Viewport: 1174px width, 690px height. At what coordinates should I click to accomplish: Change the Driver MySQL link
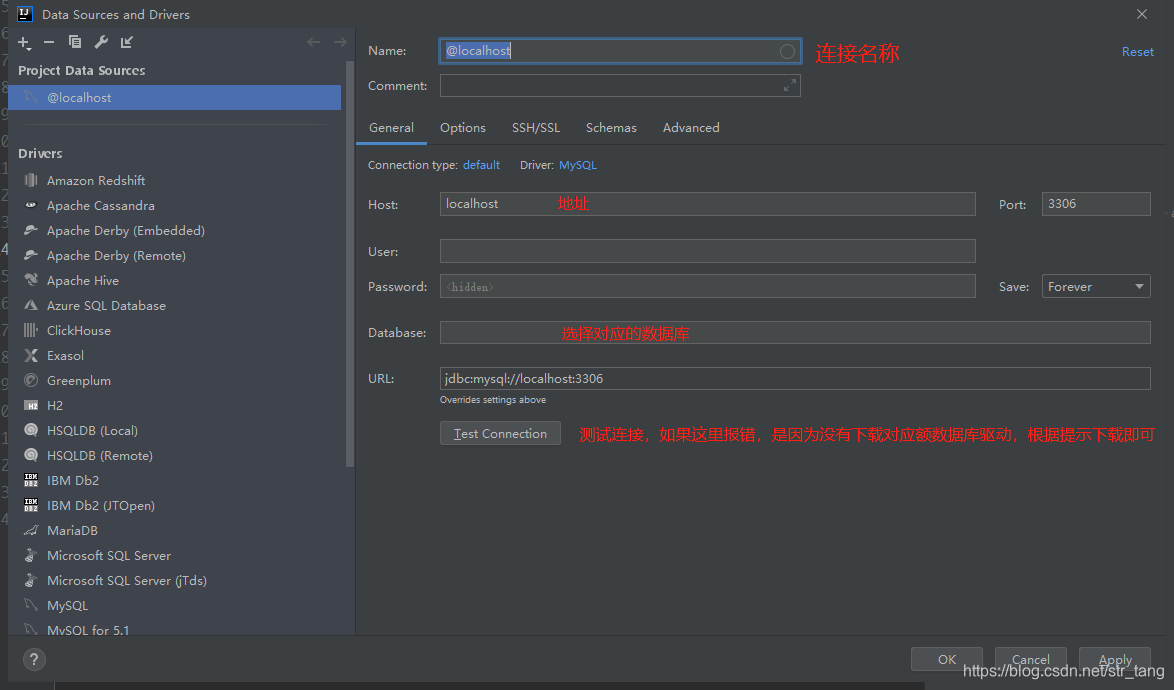pos(577,165)
